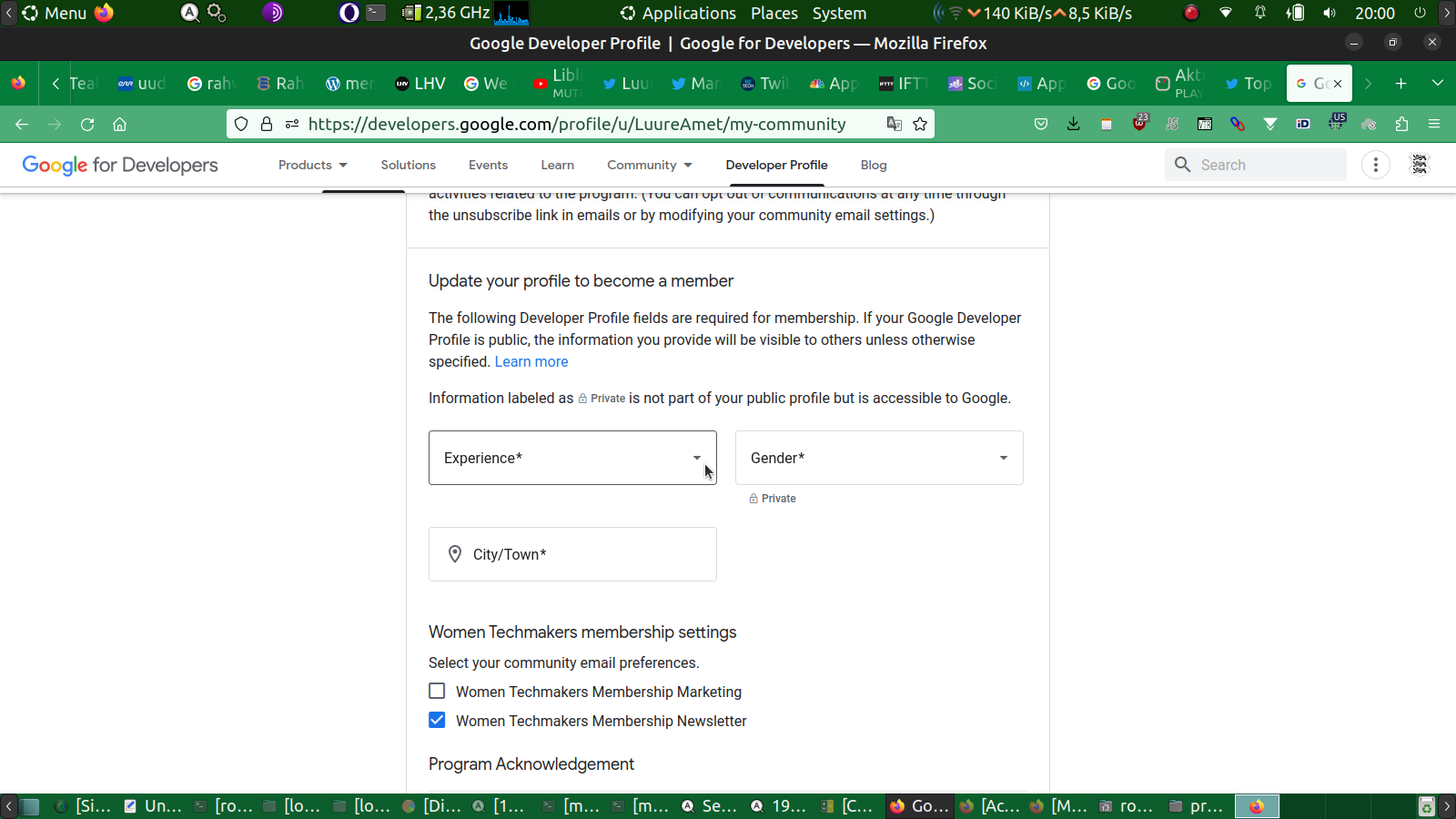Open the uBlock Origin extension icon
This screenshot has height=819, width=1456.
[1139, 124]
